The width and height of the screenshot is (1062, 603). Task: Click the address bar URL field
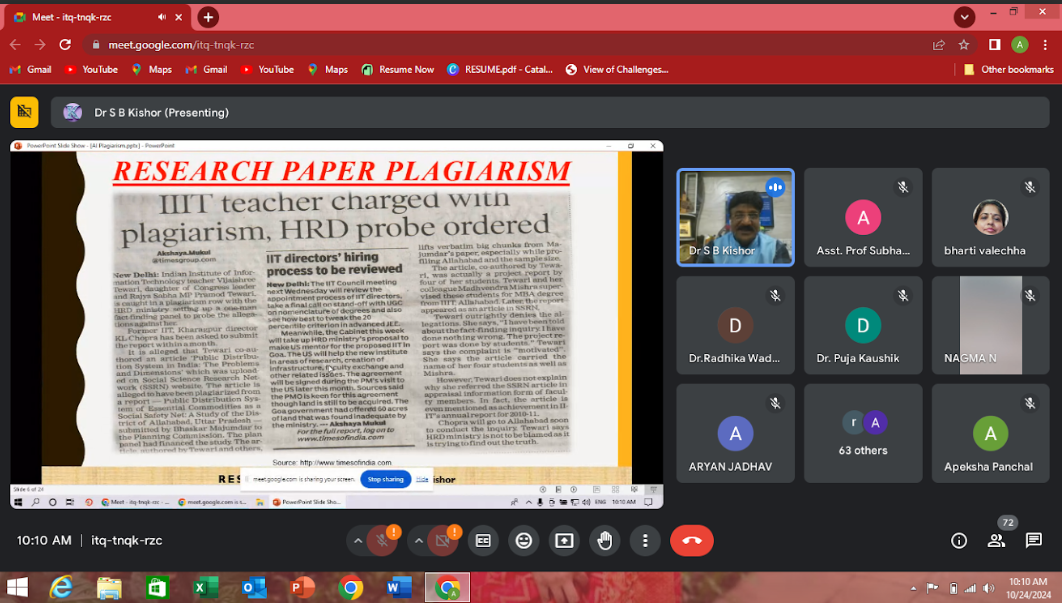pyautogui.click(x=508, y=45)
